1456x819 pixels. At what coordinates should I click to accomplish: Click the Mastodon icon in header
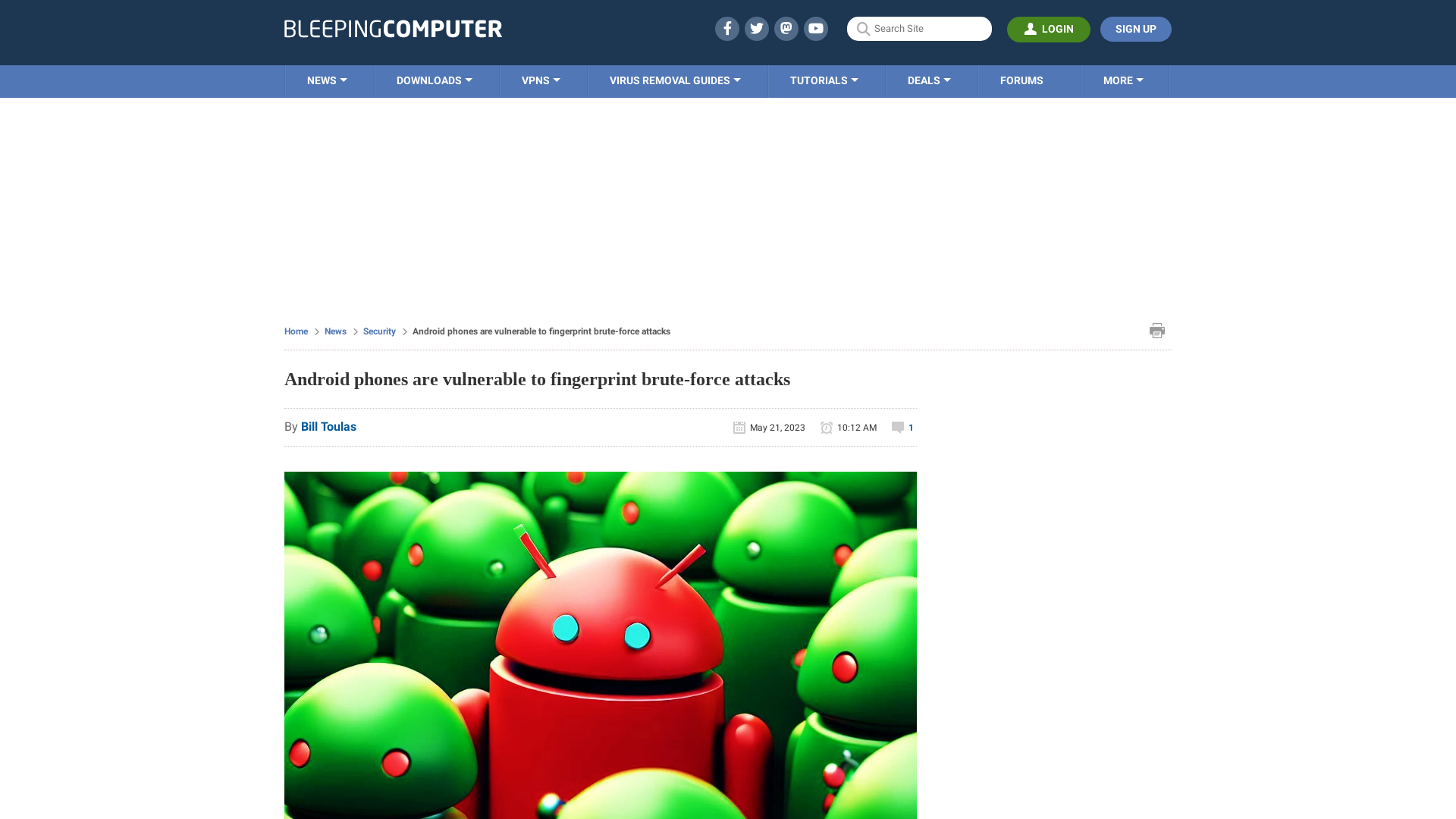pos(786,28)
